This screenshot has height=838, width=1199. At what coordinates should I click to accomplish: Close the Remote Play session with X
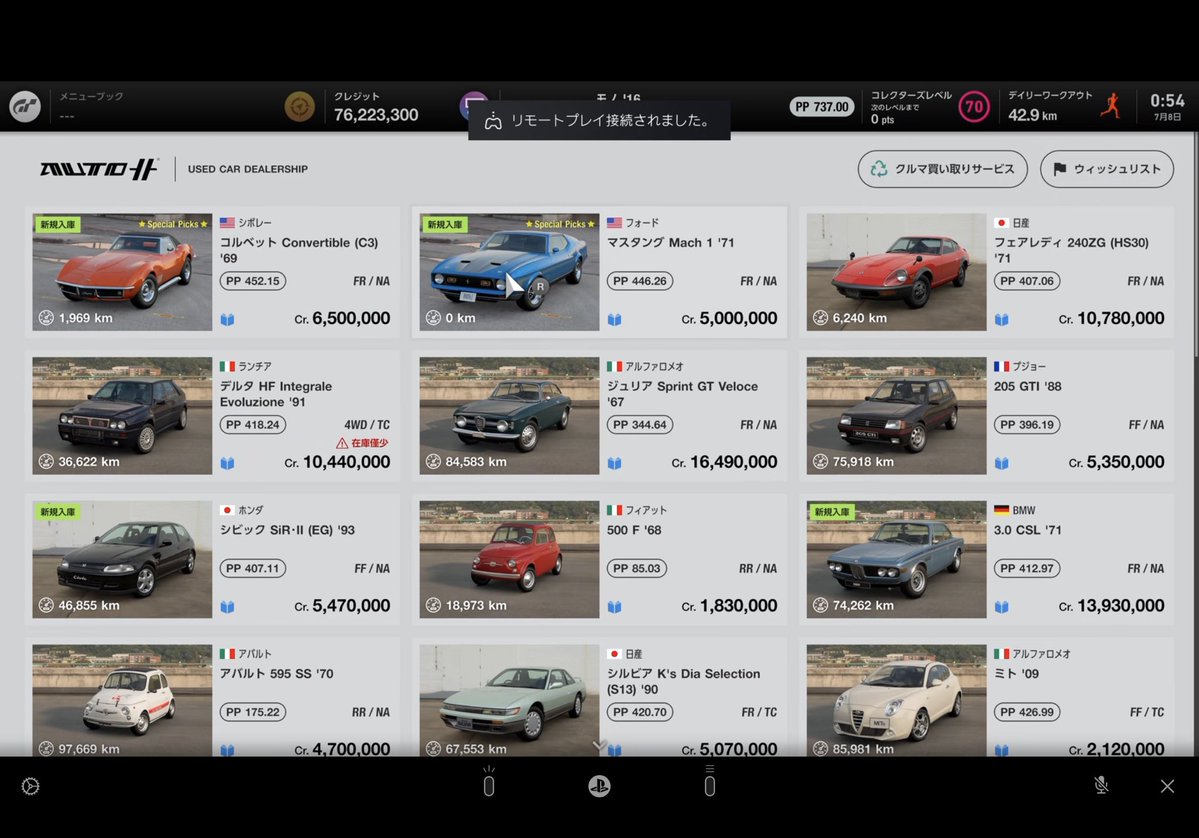point(1167,786)
